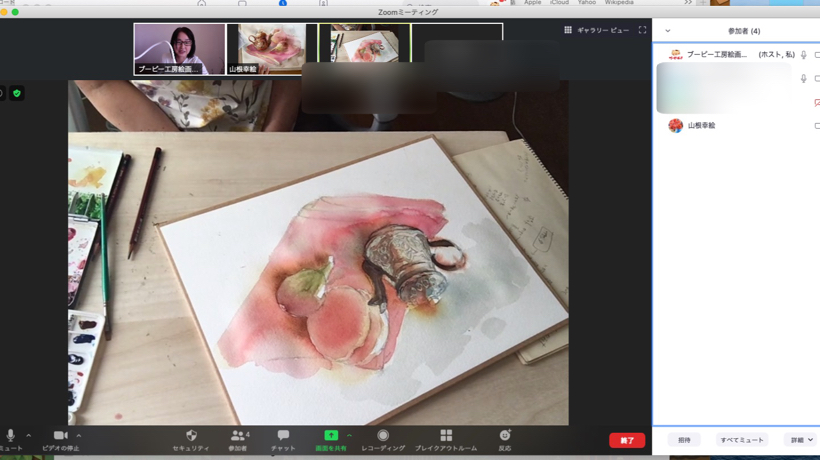The image size is (820, 460).
Task: Click the Mute All (すべてミュート) button
Action: 742,440
